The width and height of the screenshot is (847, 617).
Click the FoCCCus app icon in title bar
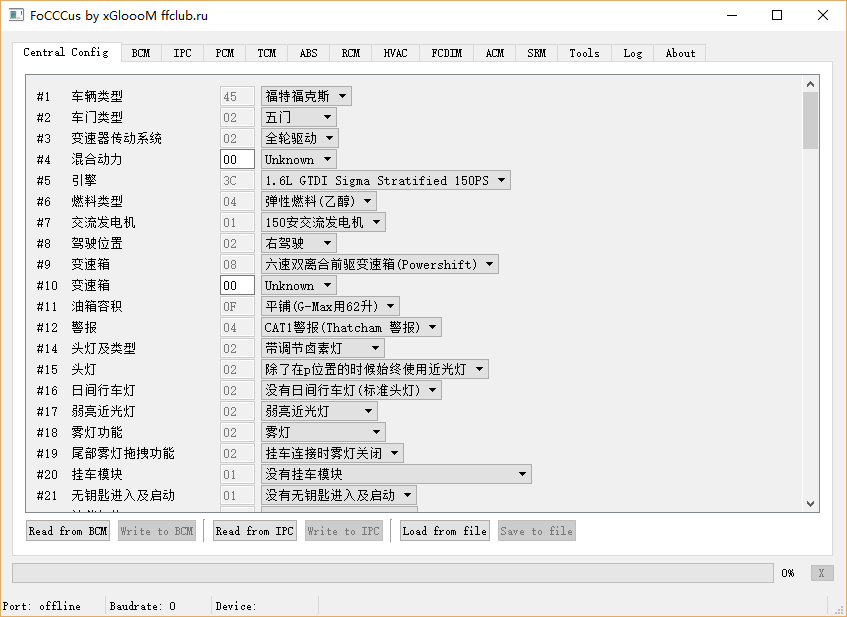pyautogui.click(x=17, y=16)
